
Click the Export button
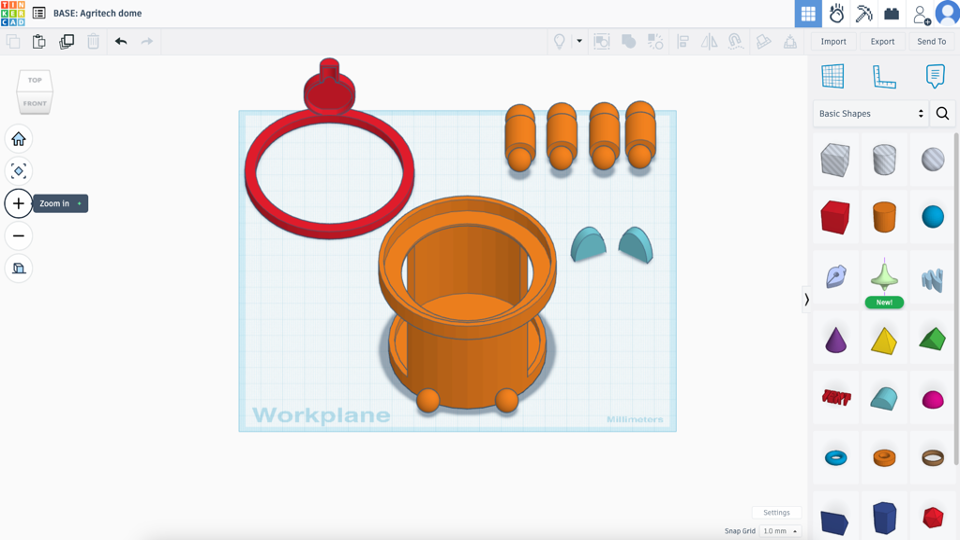882,42
